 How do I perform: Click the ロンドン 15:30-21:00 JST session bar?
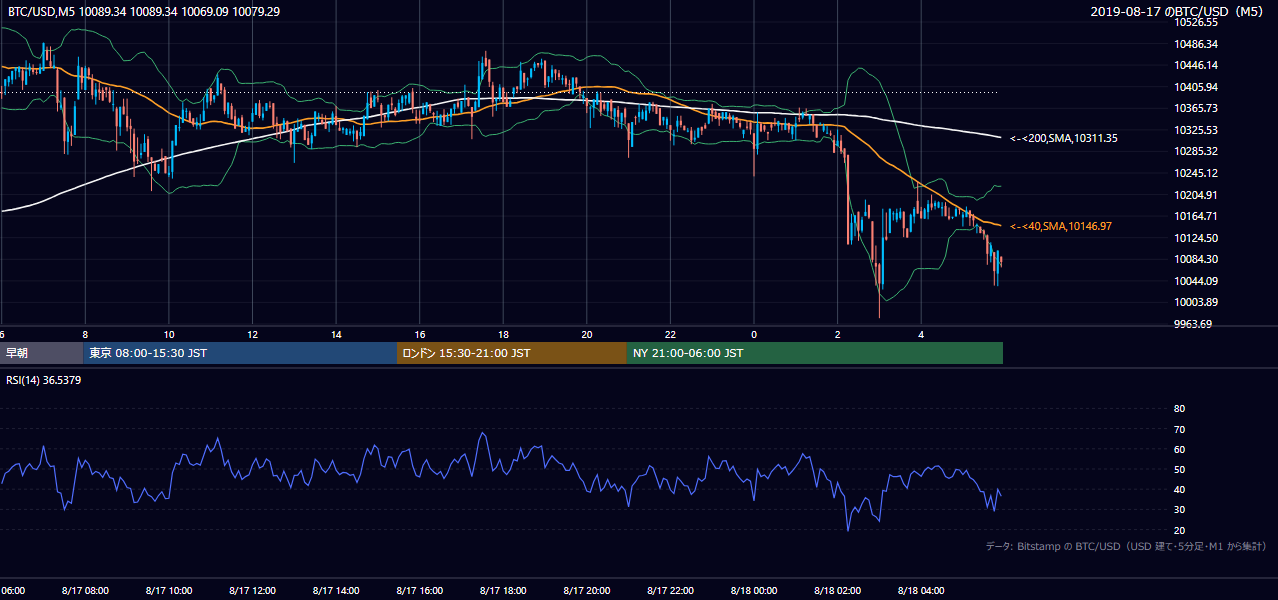click(512, 353)
